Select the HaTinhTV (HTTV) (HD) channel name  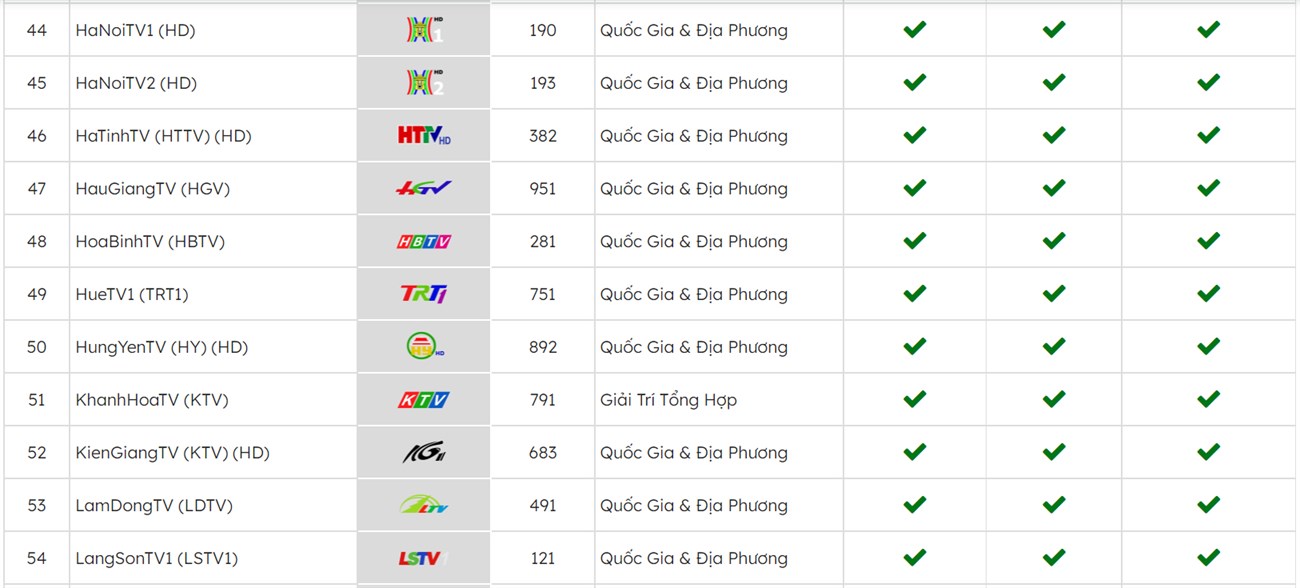click(x=163, y=136)
